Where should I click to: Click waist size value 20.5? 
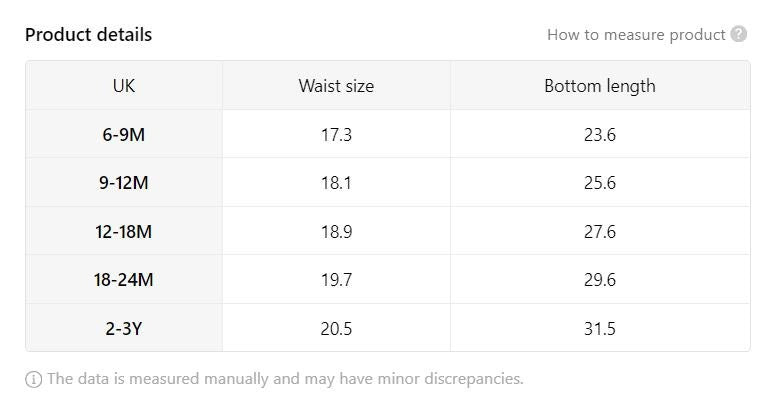coord(336,329)
